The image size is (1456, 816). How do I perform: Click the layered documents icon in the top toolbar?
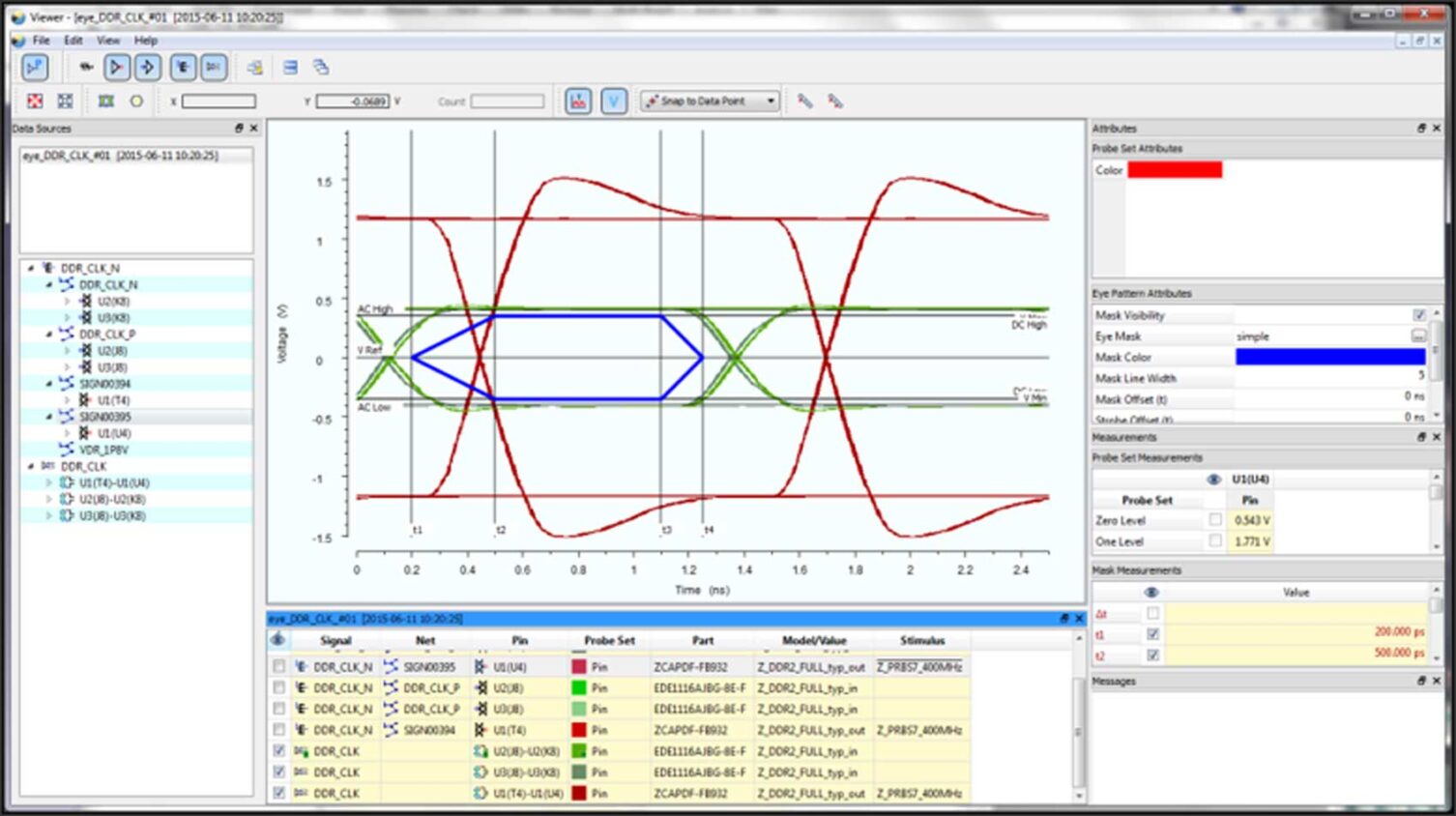pyautogui.click(x=321, y=67)
